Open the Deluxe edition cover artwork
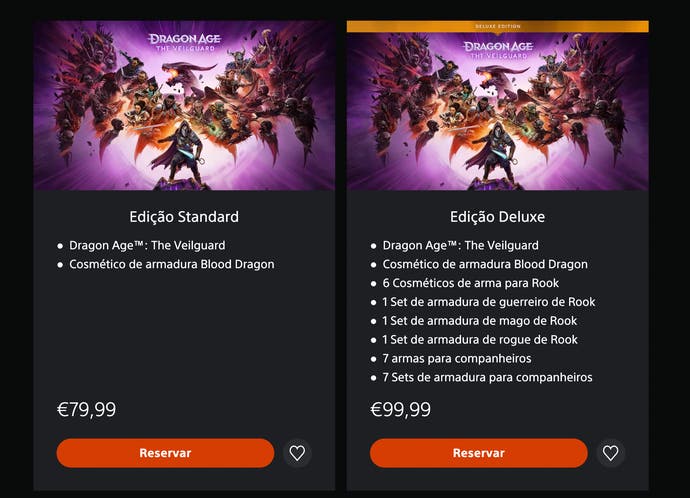Image resolution: width=690 pixels, height=498 pixels. (x=498, y=111)
